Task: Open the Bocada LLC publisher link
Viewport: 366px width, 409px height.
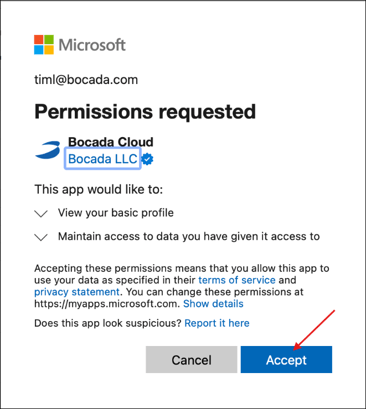Action: 103,159
